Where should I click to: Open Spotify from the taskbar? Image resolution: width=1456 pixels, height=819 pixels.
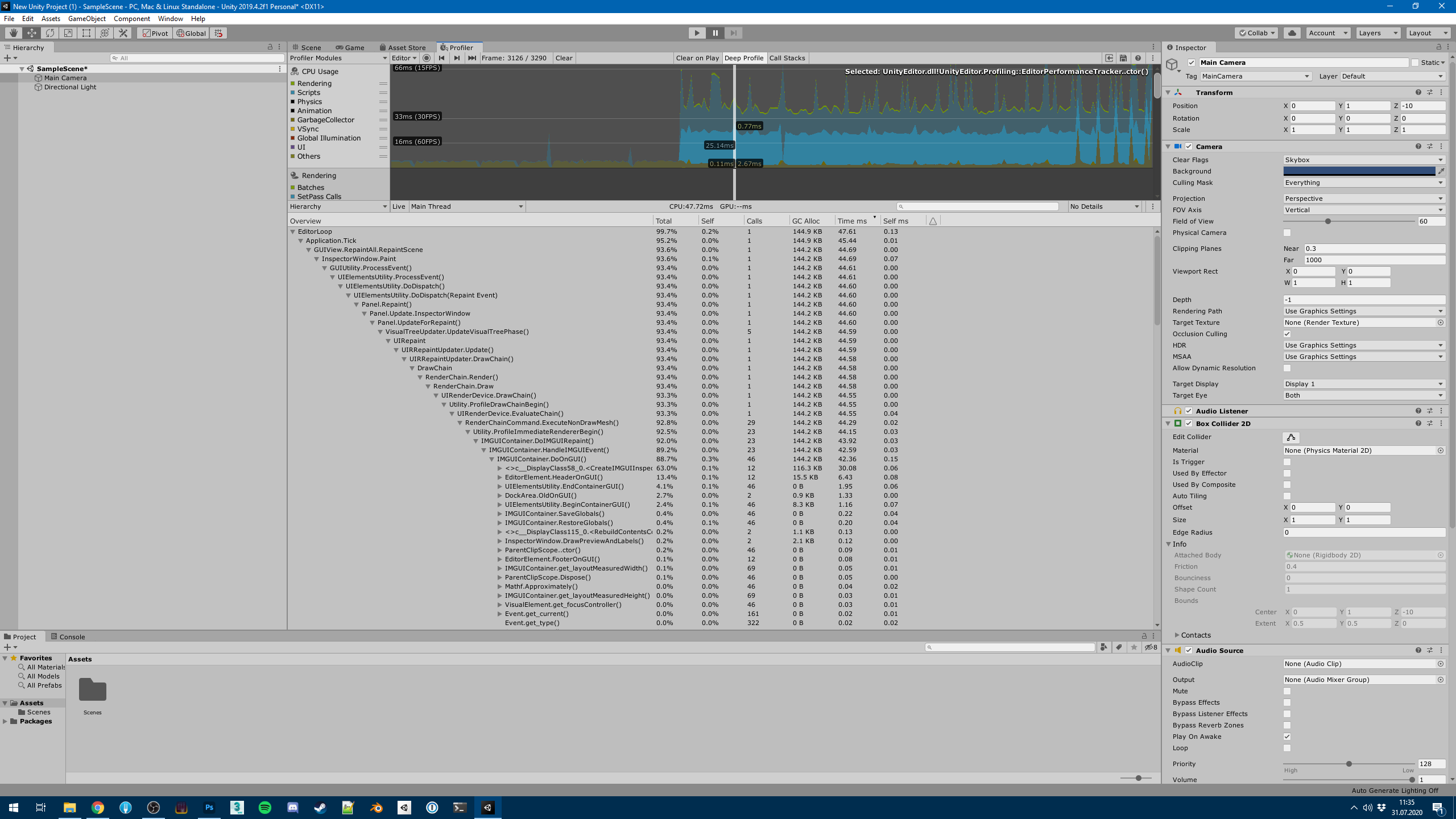(265, 807)
